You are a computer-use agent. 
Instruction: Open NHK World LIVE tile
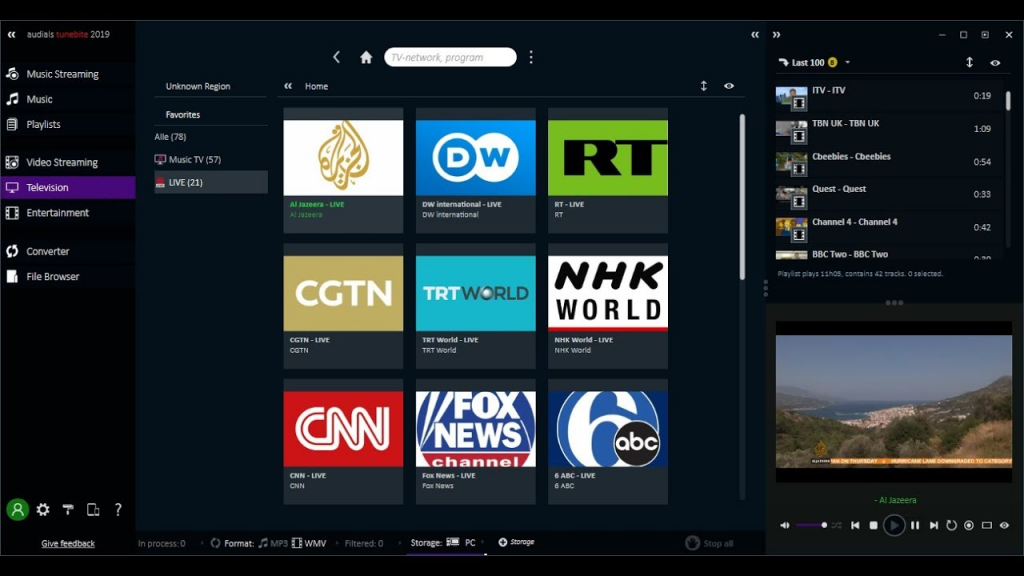pyautogui.click(x=608, y=306)
